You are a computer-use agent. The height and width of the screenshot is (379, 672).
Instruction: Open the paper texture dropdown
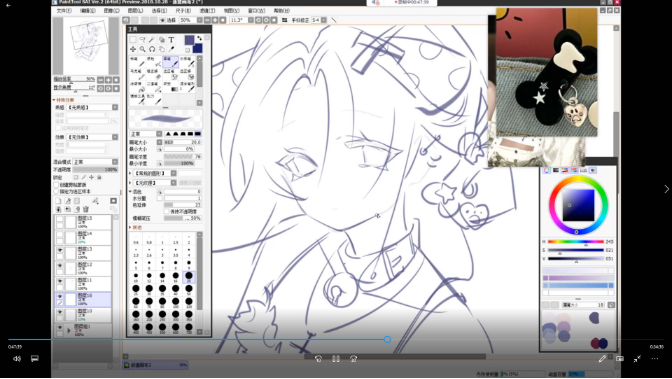click(x=92, y=107)
